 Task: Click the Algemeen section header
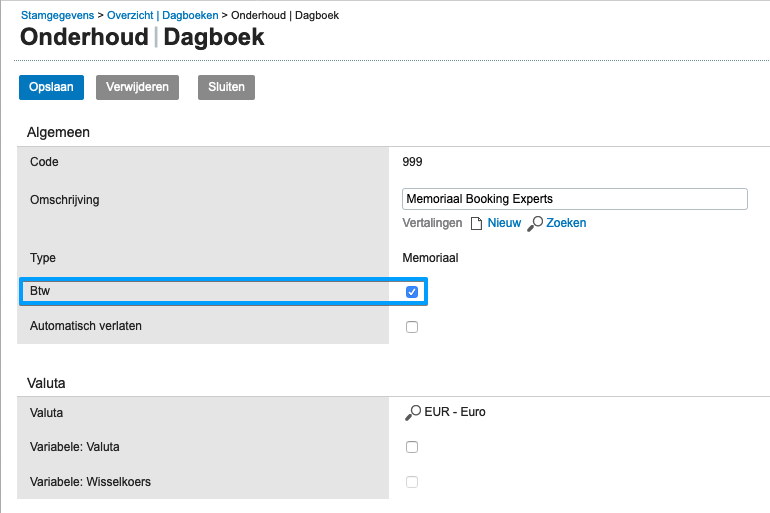[59, 132]
